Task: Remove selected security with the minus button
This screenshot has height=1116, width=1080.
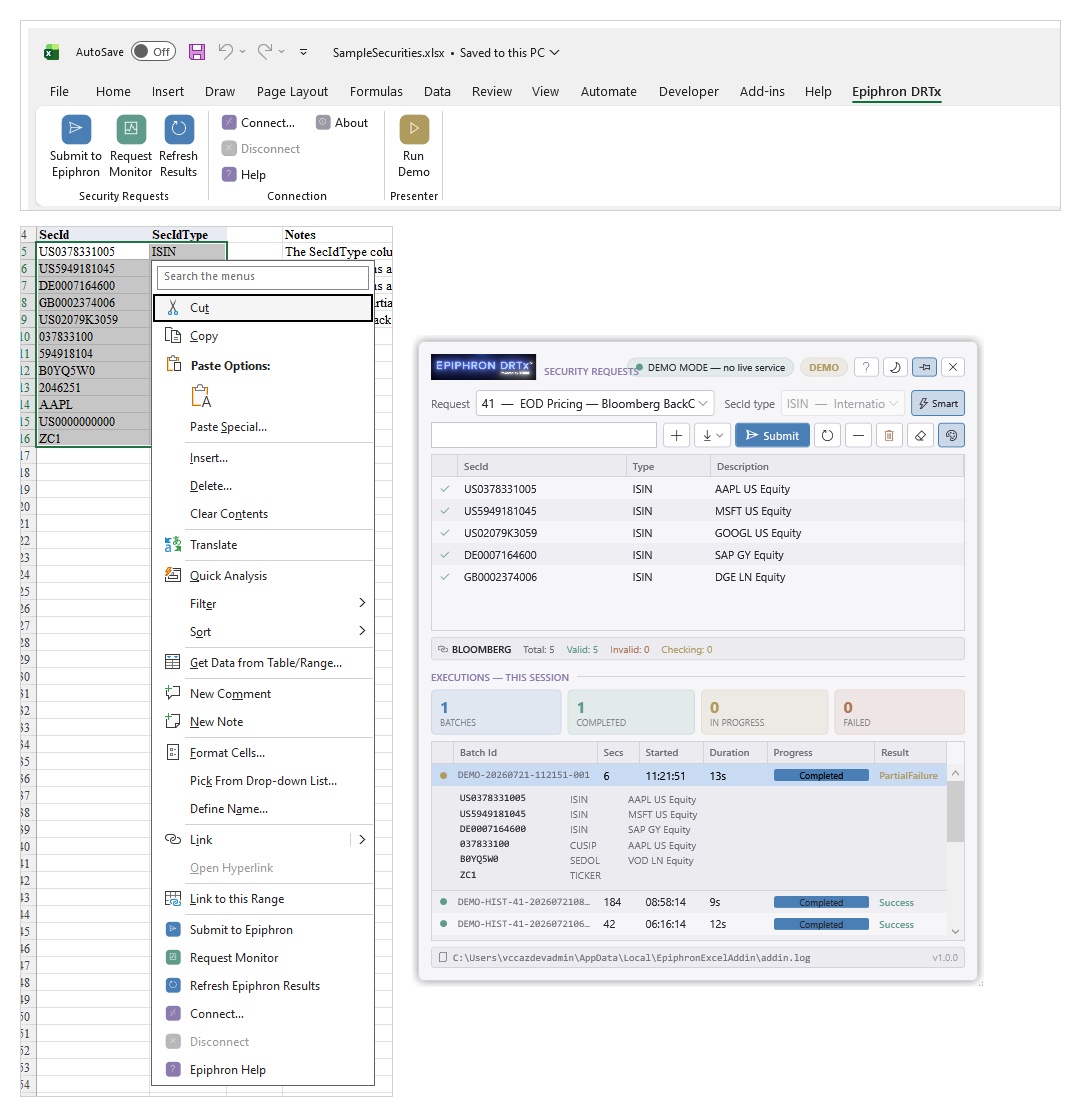Action: (859, 436)
